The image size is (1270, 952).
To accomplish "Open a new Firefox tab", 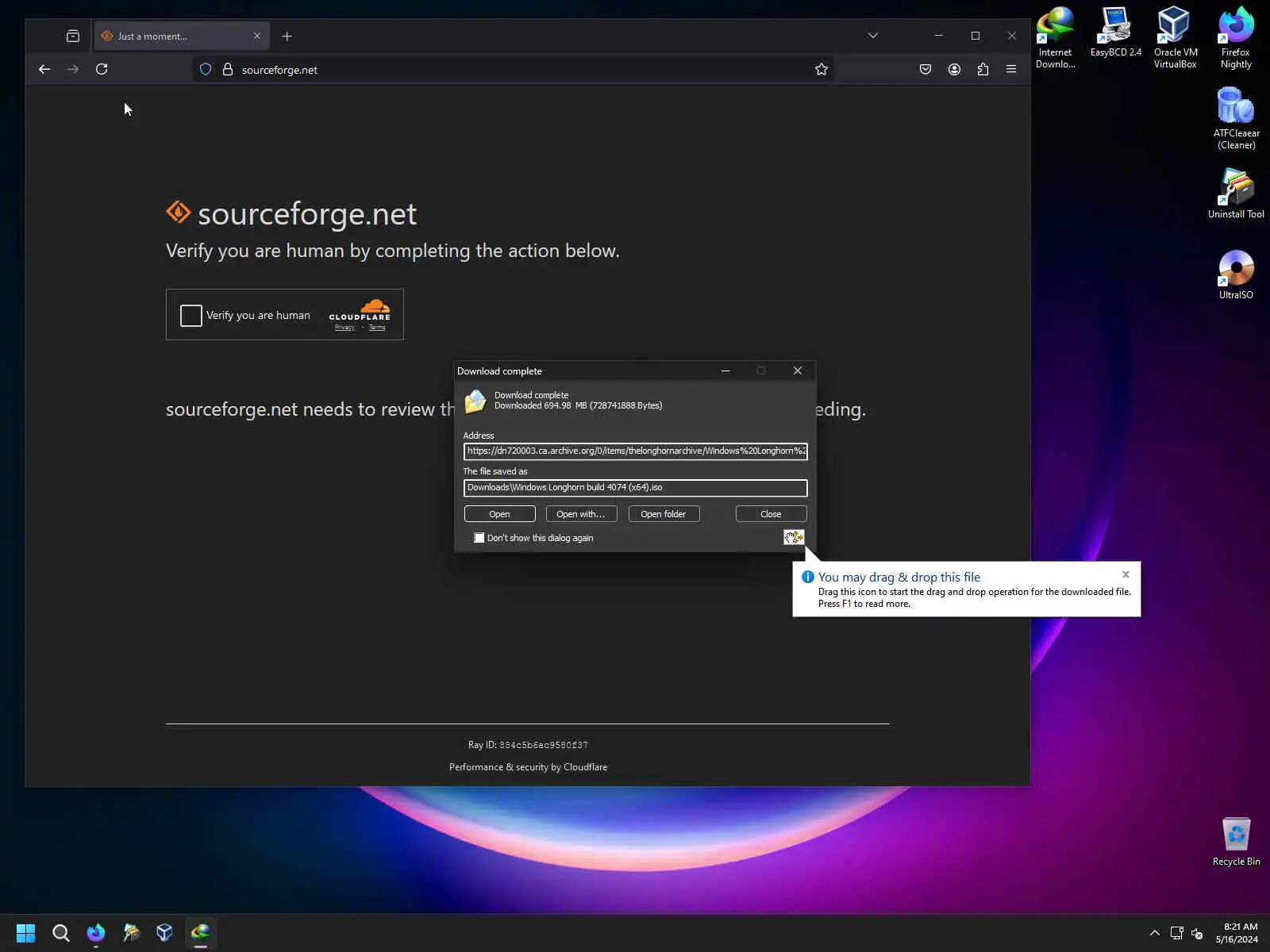I will point(287,36).
